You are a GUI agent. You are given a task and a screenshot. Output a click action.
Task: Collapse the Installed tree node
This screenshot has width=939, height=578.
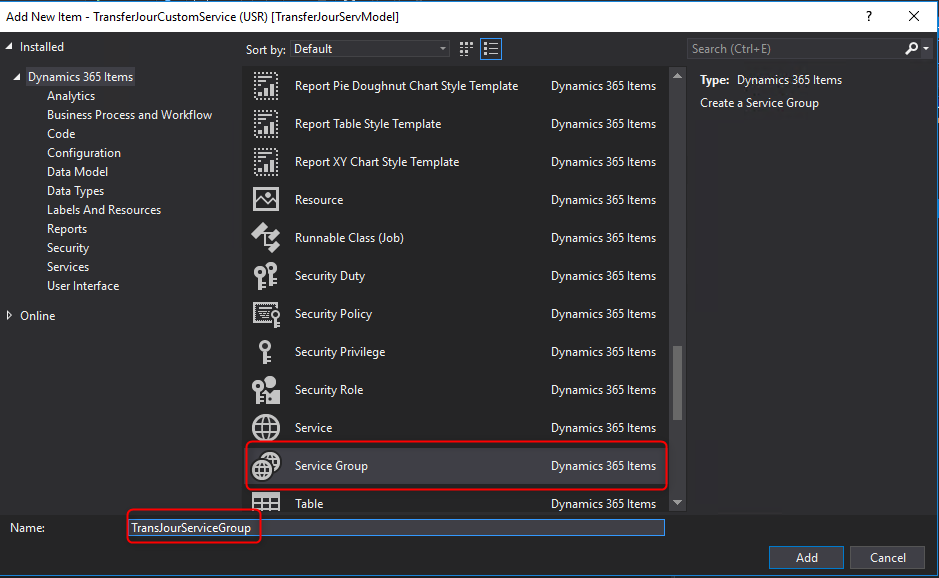[9, 47]
